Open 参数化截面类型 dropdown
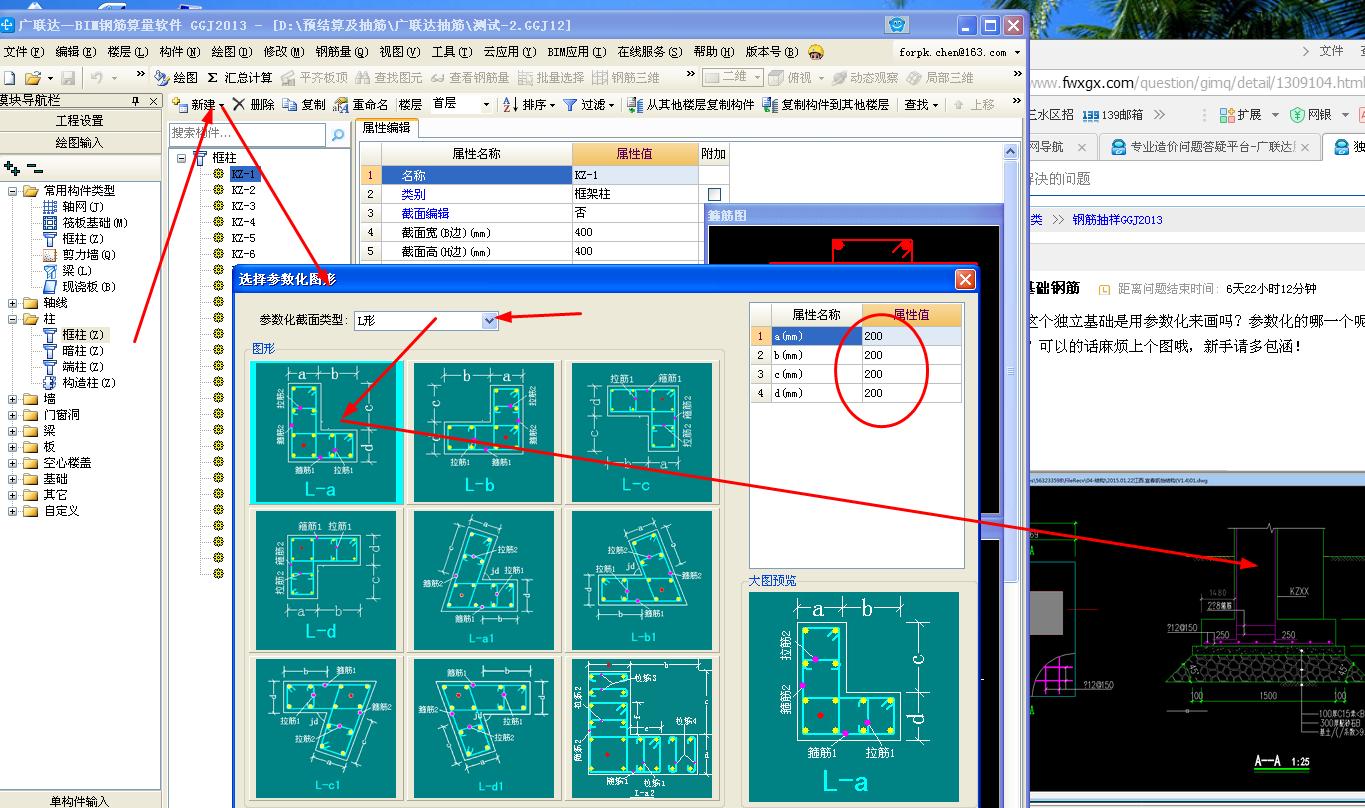Screen dimensions: 1365x808 point(490,320)
